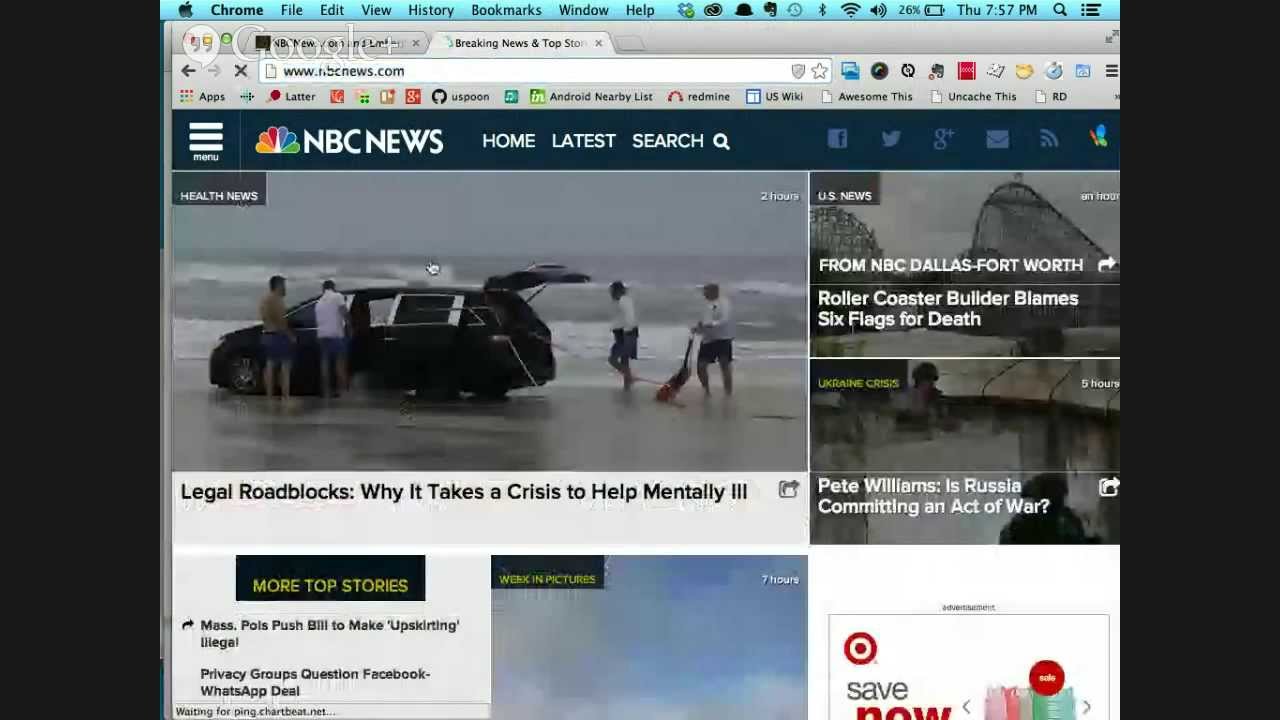Image resolution: width=1280 pixels, height=720 pixels.
Task: Open the History menu
Action: click(x=431, y=10)
